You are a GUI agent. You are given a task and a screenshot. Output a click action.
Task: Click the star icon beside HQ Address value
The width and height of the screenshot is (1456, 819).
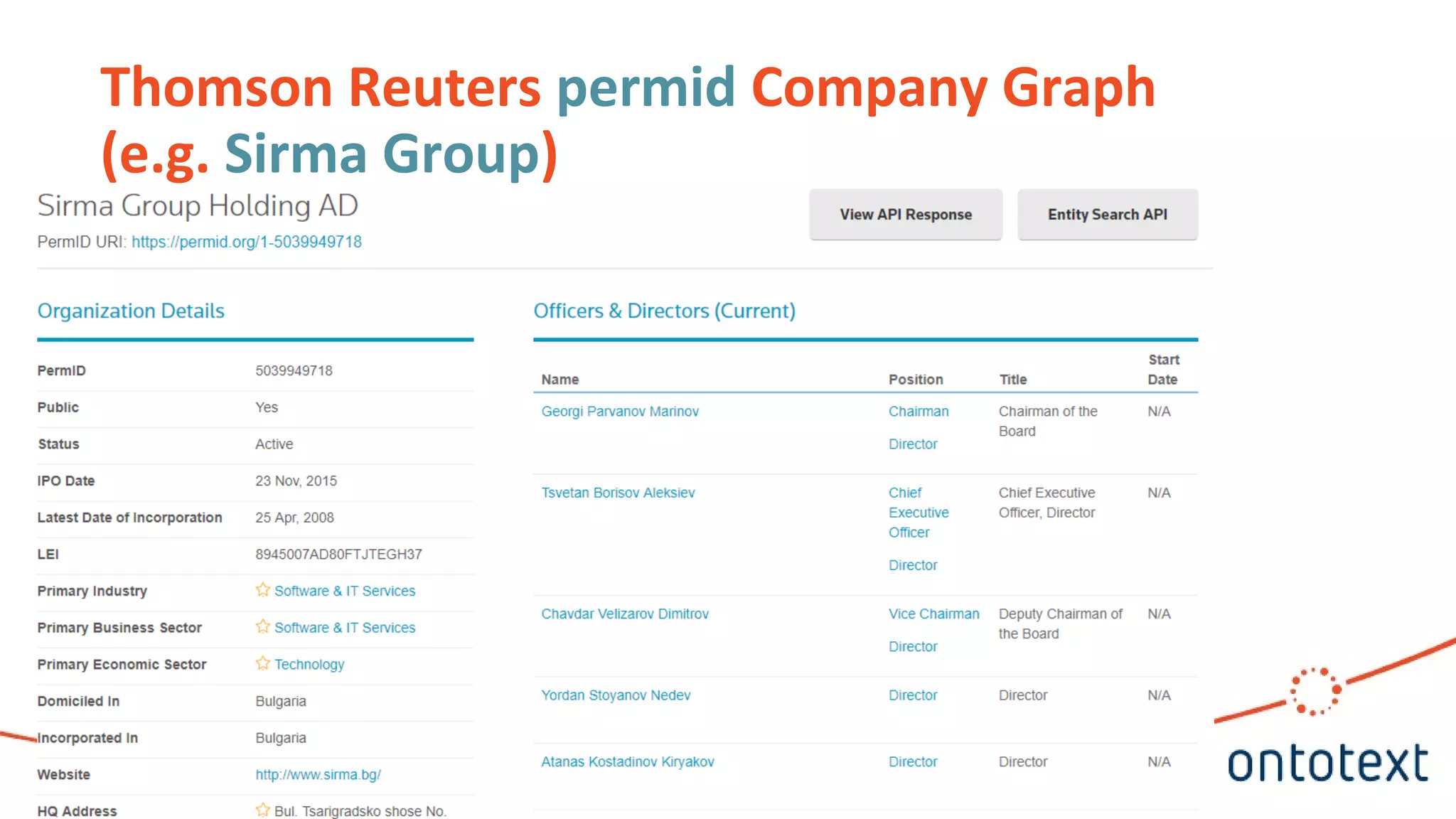coord(263,810)
